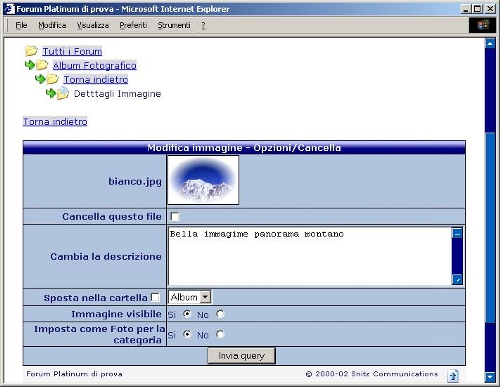
Task: Click the page scrollbar down arrow
Action: (x=490, y=377)
